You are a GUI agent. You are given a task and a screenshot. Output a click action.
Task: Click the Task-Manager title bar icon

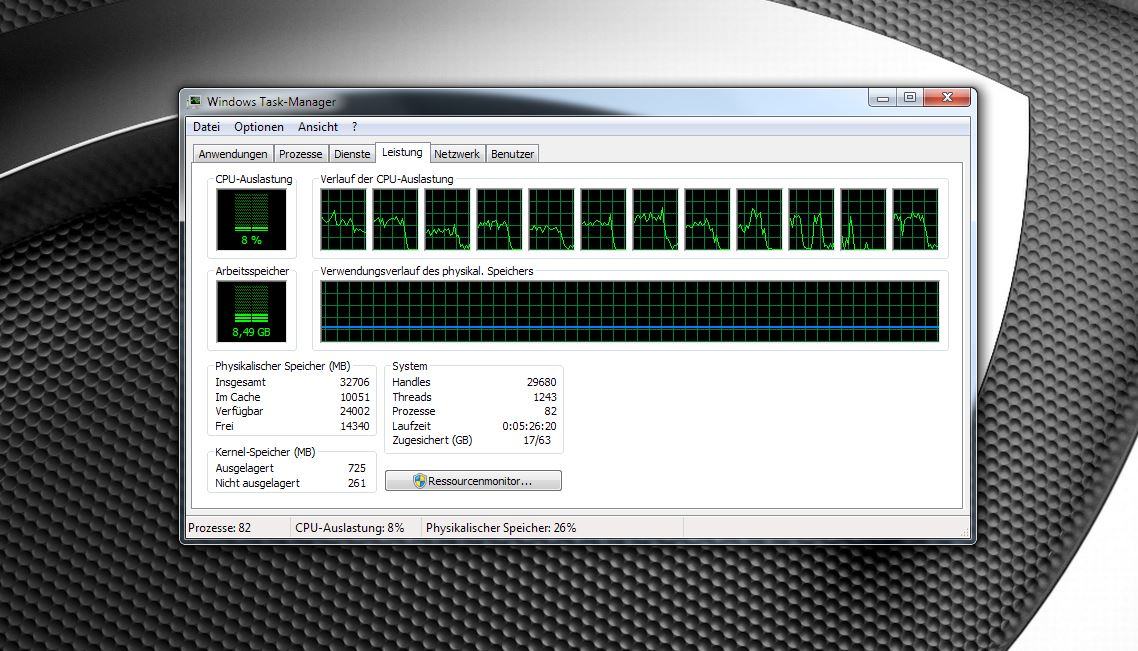(x=195, y=102)
